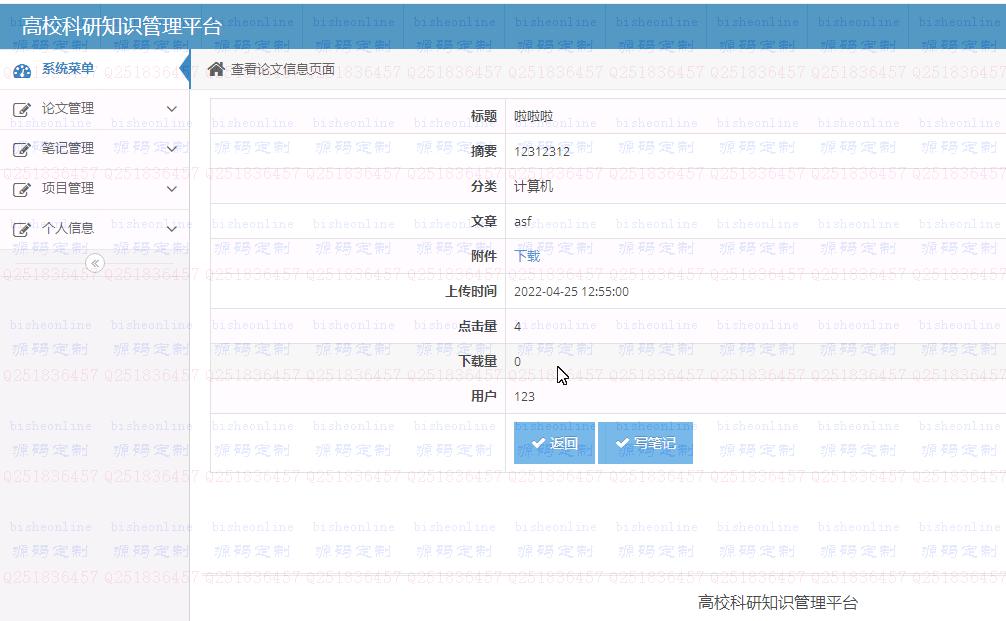Click the category value 计算机
Image resolution: width=1006 pixels, height=621 pixels.
coord(534,186)
